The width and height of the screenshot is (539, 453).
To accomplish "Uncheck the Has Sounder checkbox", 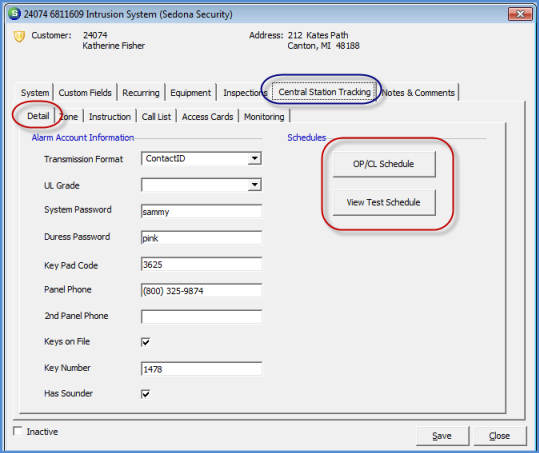I will coord(146,394).
